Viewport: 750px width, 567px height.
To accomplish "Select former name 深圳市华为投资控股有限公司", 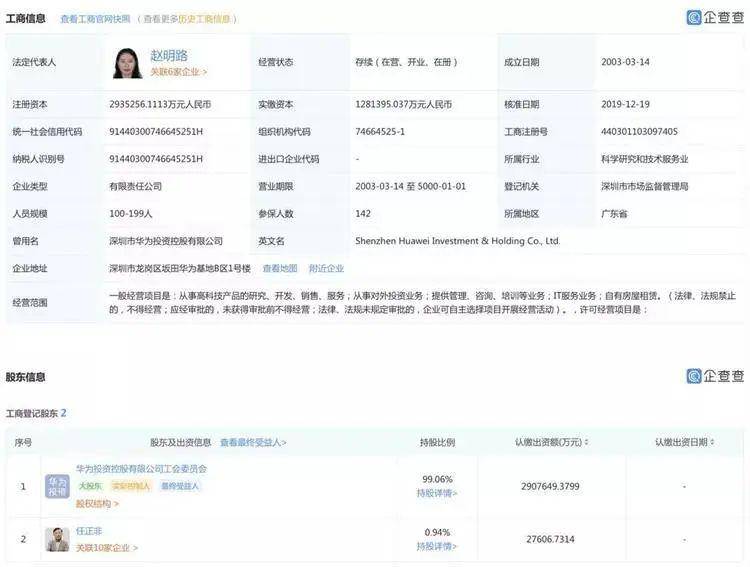I will (x=166, y=241).
